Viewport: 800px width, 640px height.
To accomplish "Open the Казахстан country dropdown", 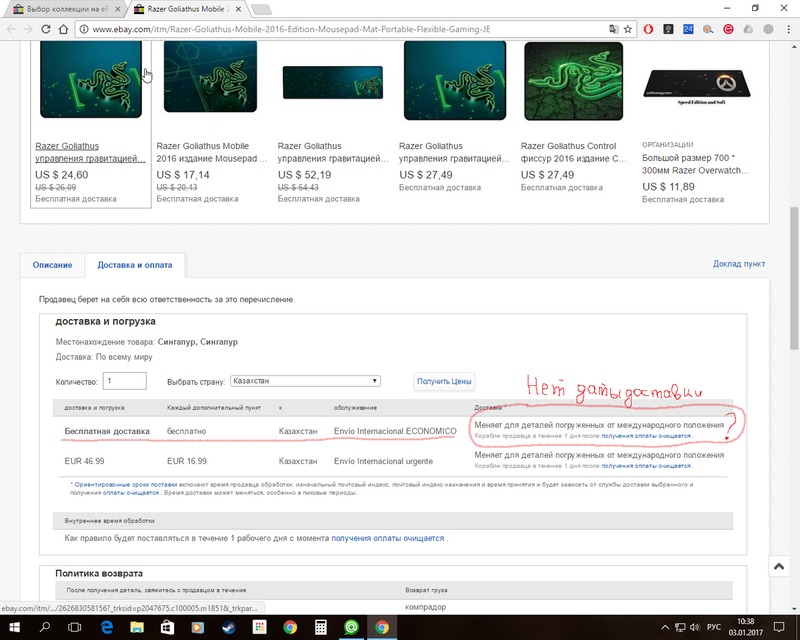I will click(306, 381).
